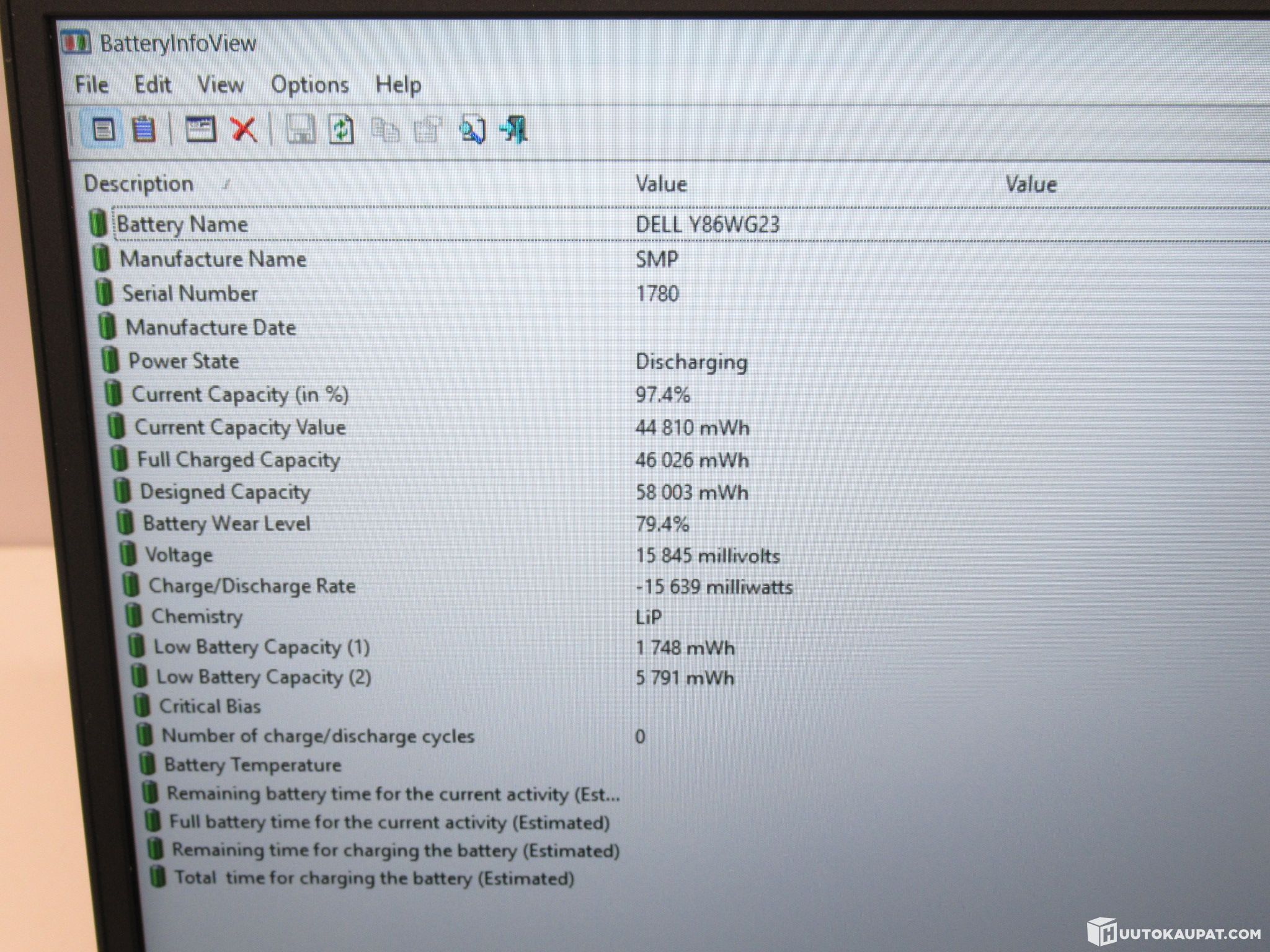Click the Exit door toolbar icon

(x=514, y=130)
